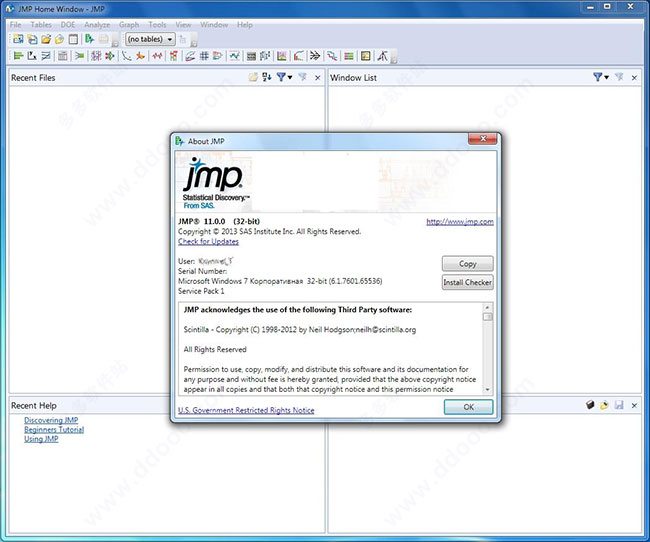This screenshot has height=542, width=650.
Task: Click the open folder icon in toolbar
Action: point(46,39)
